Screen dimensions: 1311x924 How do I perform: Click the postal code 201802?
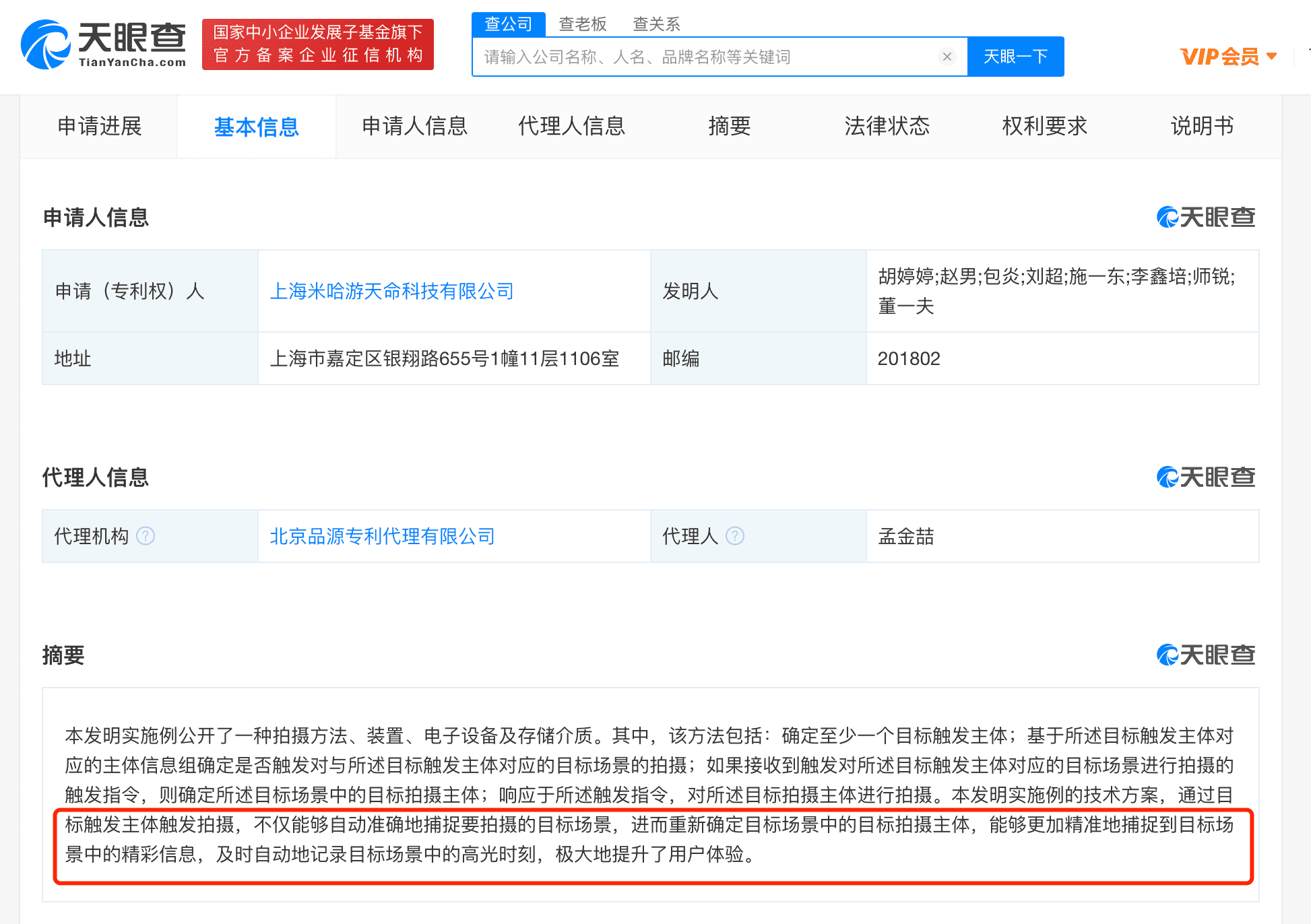pyautogui.click(x=909, y=358)
